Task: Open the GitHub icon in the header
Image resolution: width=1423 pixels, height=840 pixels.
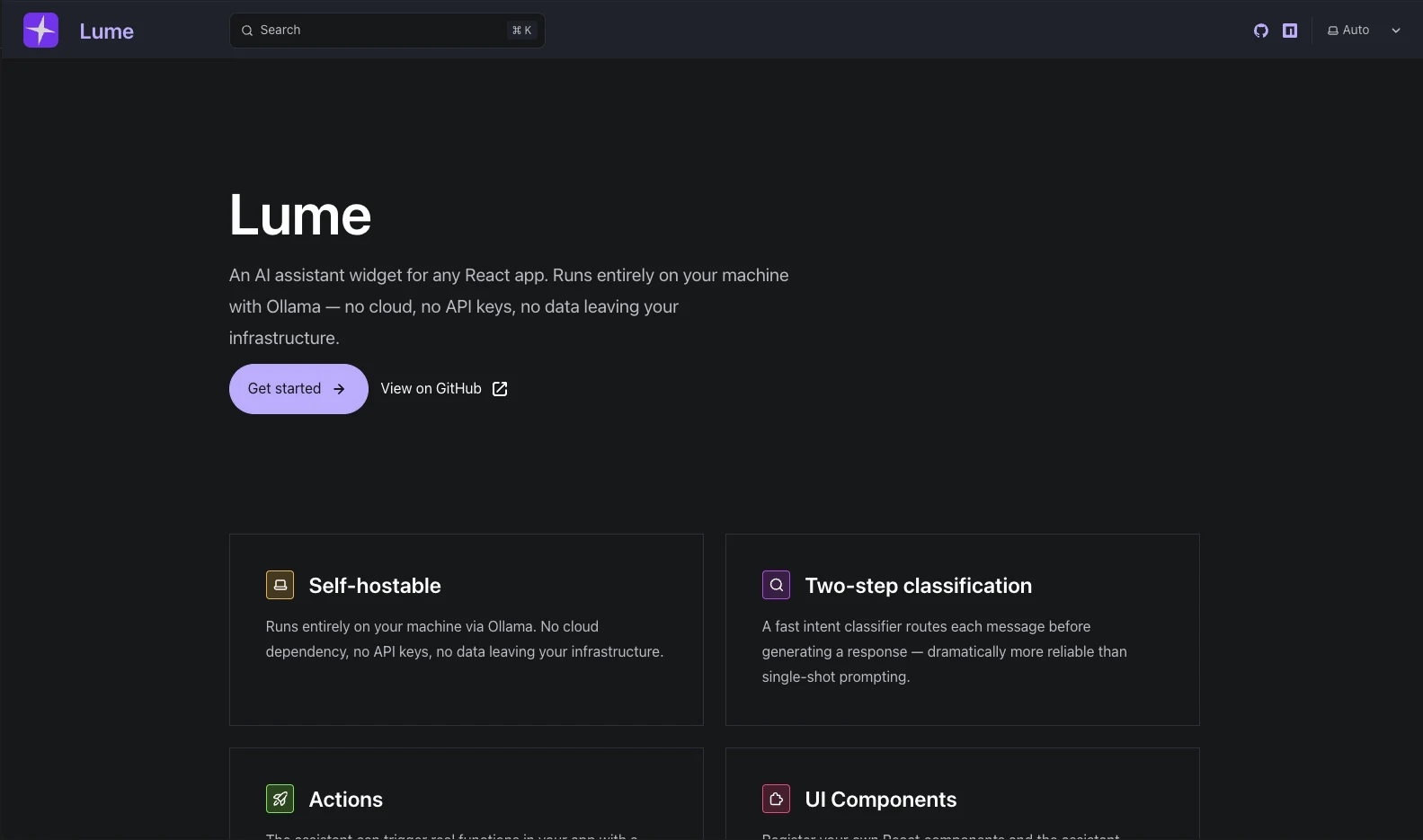Action: pyautogui.click(x=1261, y=31)
